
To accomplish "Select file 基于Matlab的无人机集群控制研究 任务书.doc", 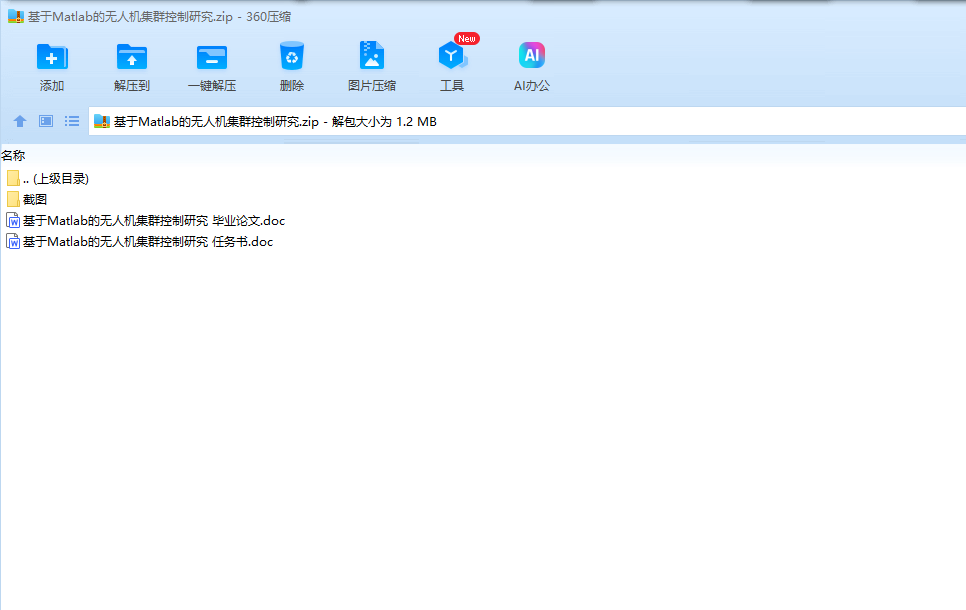I will (x=148, y=242).
